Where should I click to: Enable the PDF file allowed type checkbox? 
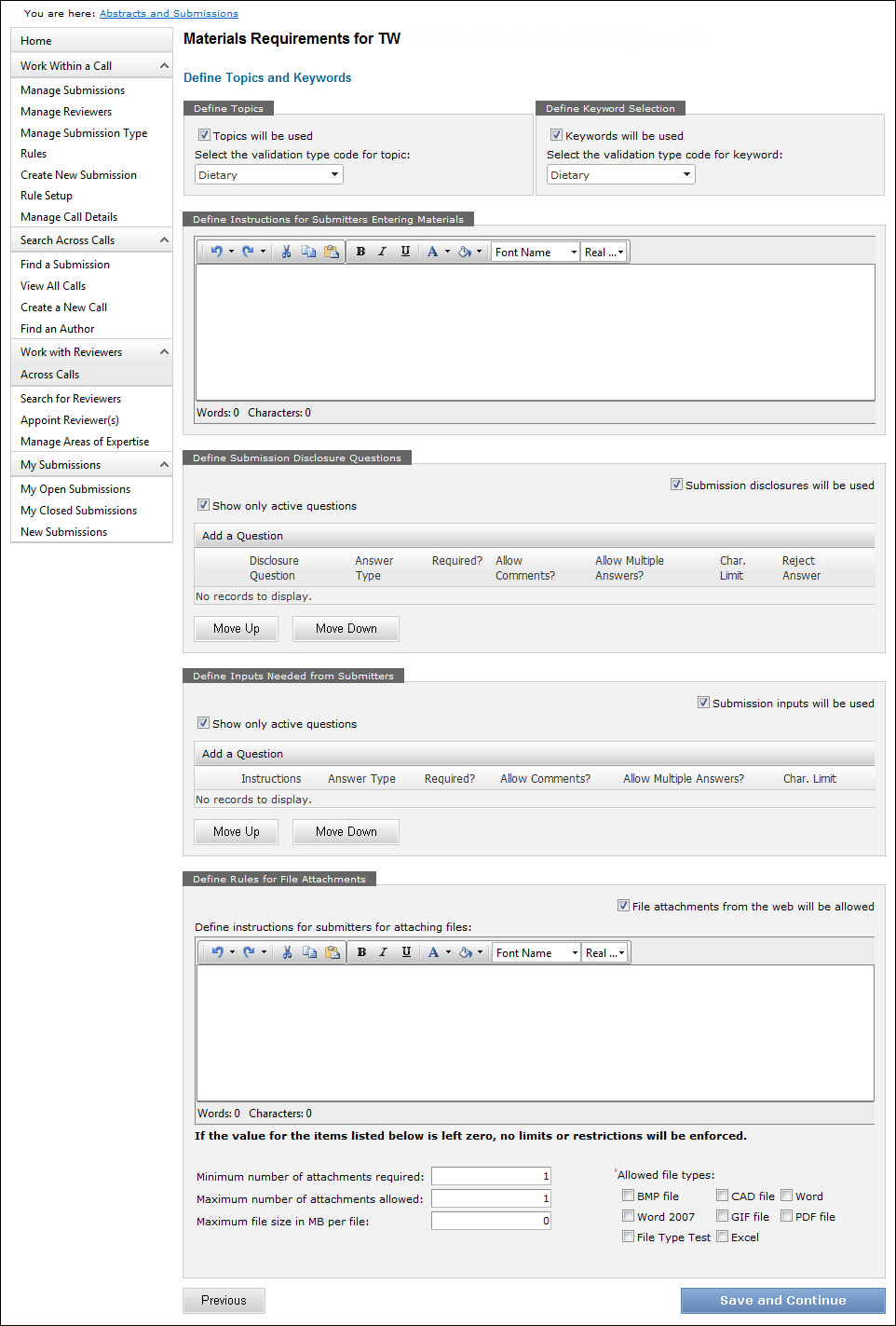[787, 1216]
